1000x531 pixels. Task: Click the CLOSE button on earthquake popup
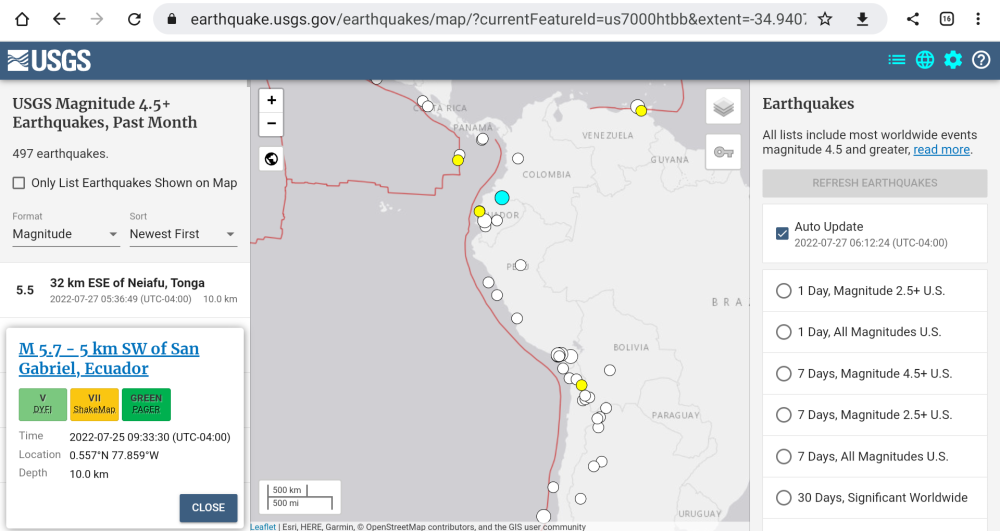208,507
